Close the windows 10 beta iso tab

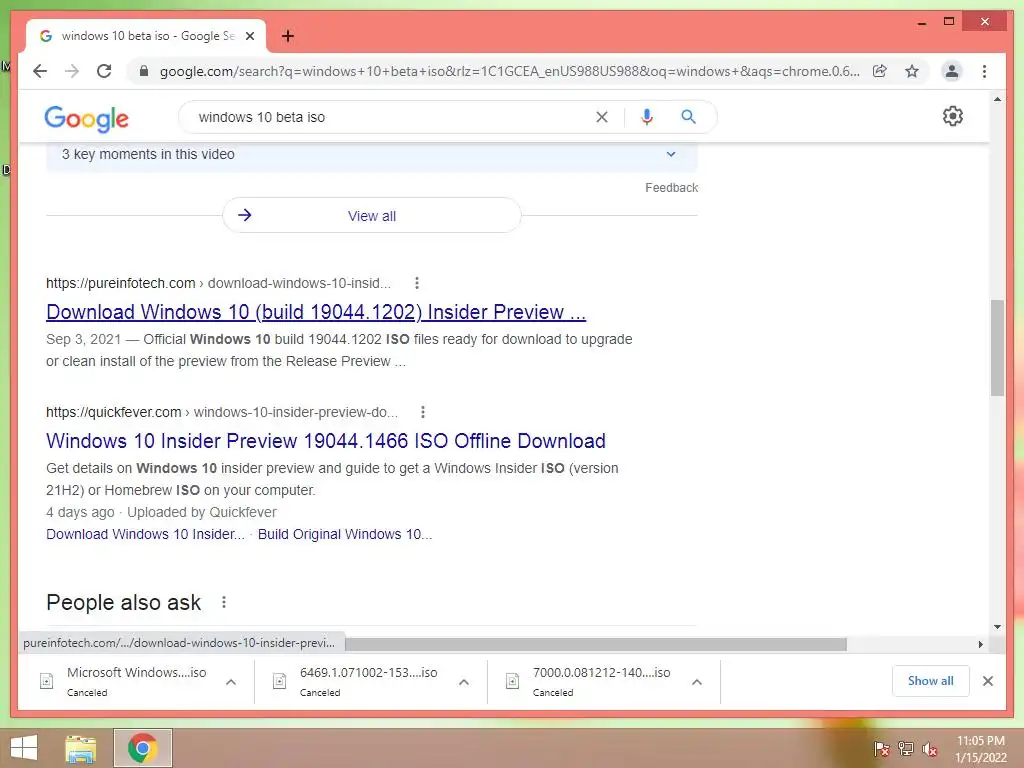point(249,36)
